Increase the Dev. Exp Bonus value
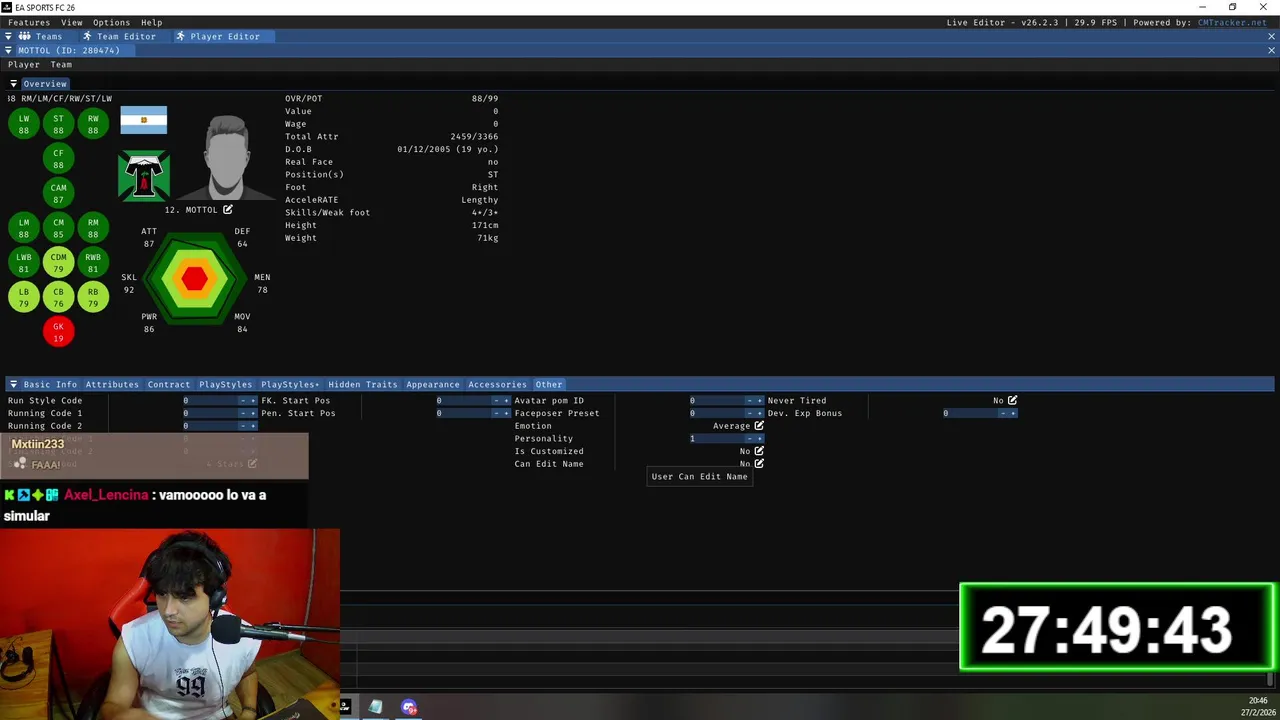The width and height of the screenshot is (1280, 720). pyautogui.click(x=1013, y=413)
